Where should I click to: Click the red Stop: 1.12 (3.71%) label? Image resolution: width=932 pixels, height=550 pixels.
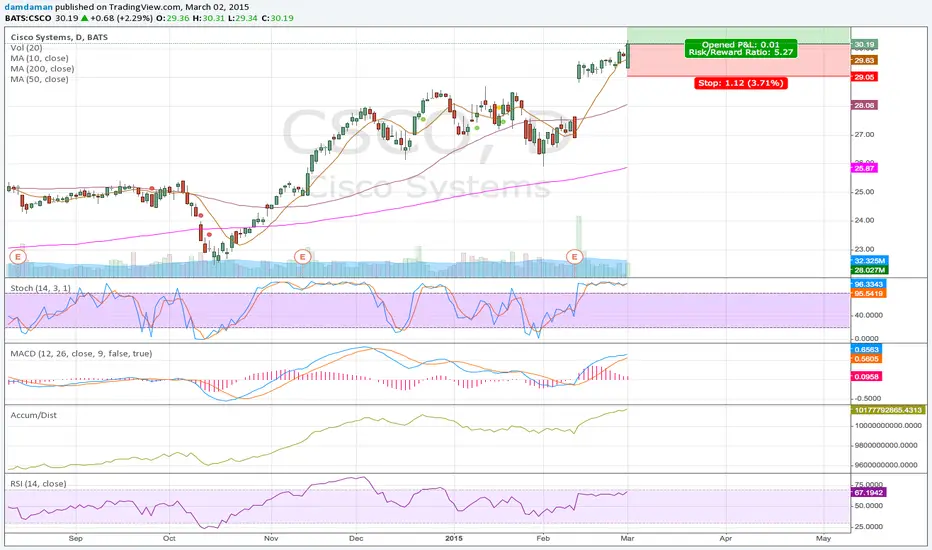(741, 83)
